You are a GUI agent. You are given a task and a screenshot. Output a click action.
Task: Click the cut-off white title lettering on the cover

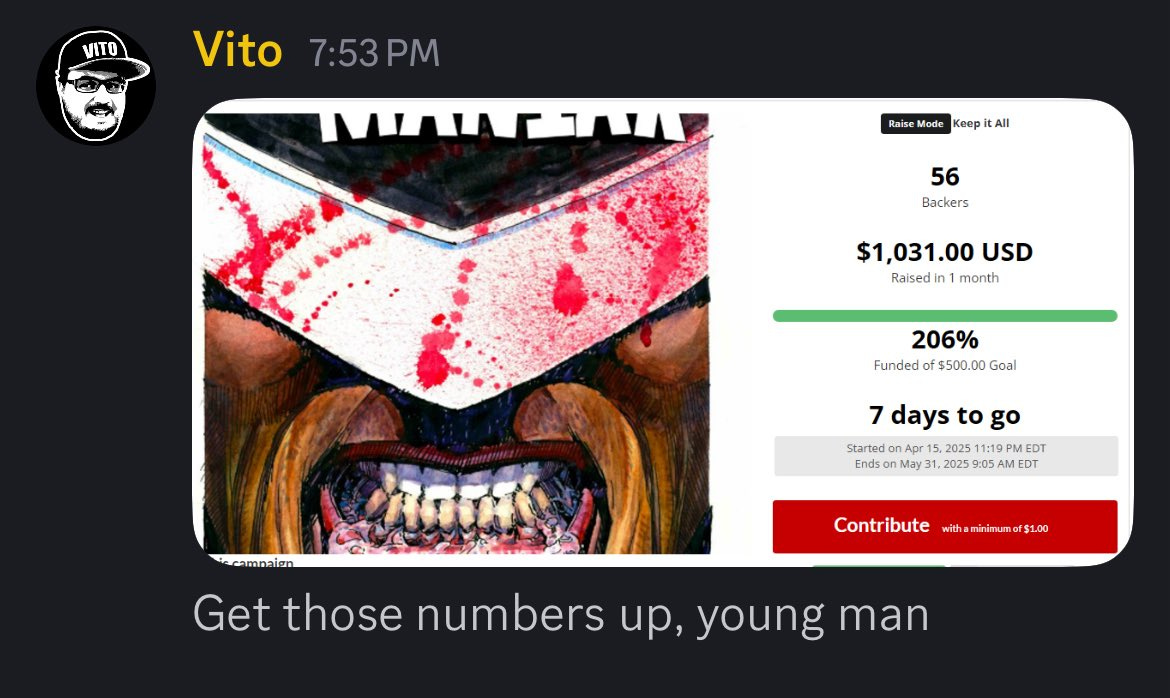click(x=501, y=126)
